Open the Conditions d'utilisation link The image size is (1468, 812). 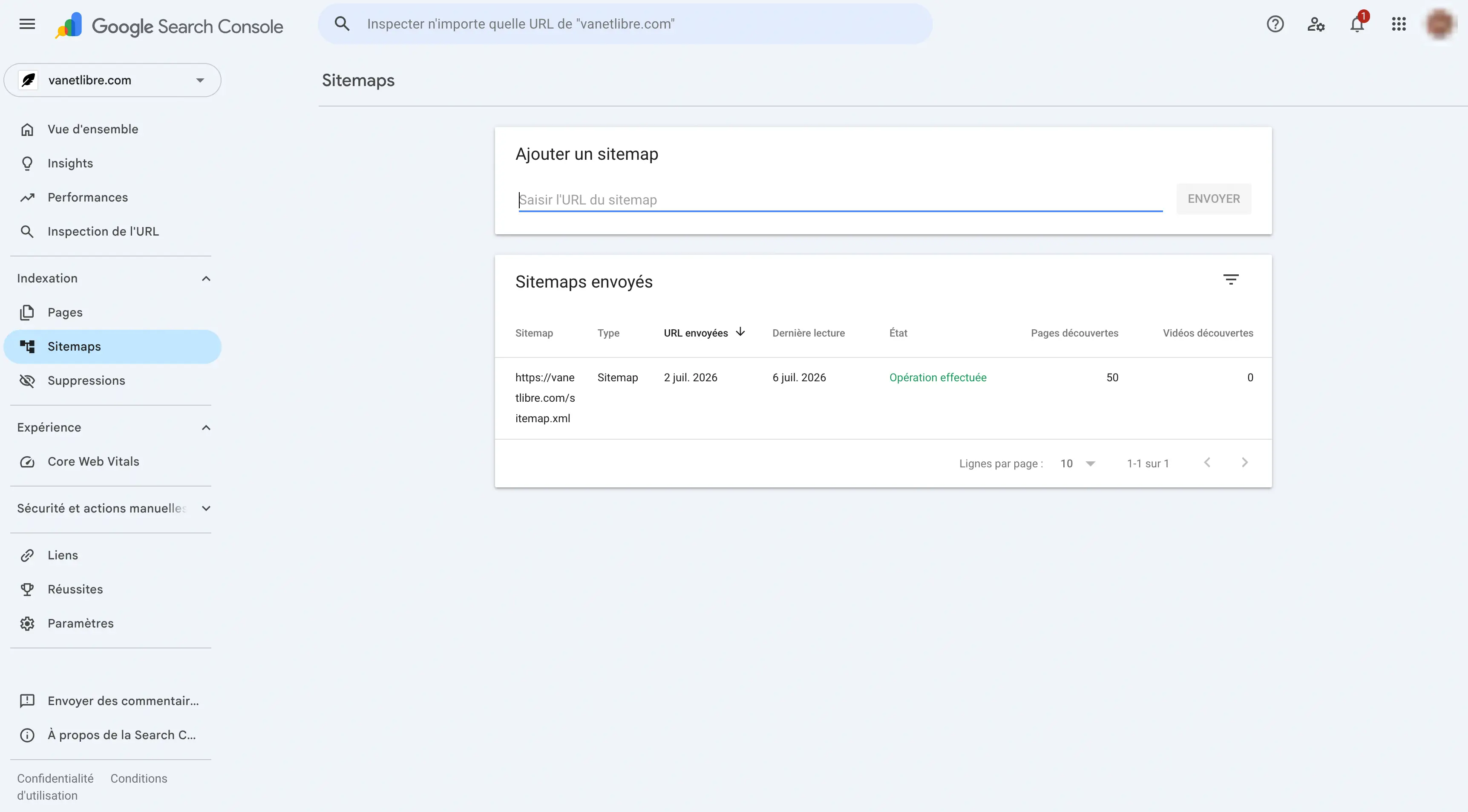(x=138, y=779)
